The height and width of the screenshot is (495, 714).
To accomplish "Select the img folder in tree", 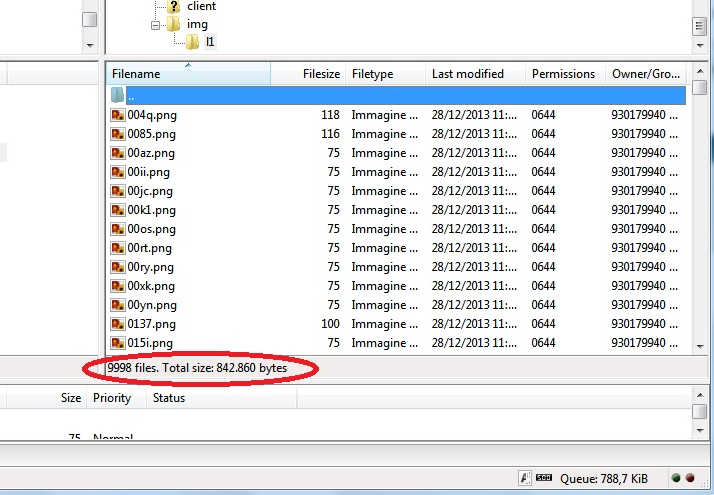I will pyautogui.click(x=197, y=24).
